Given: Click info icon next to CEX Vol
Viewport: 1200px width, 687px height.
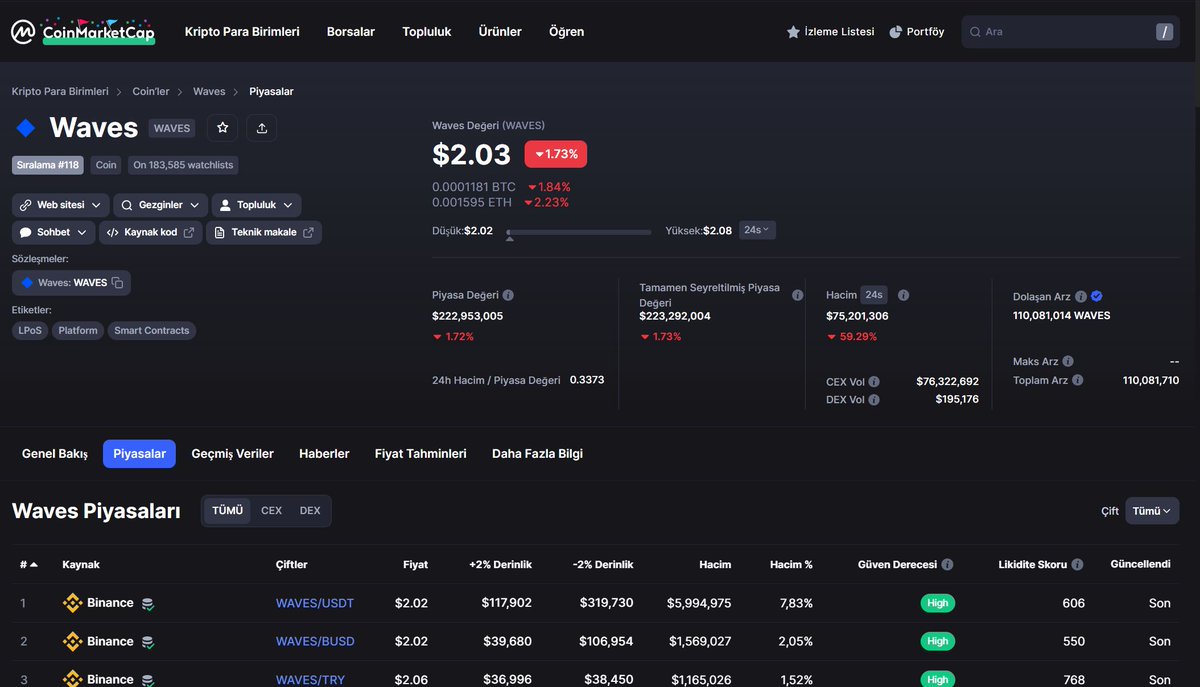Looking at the screenshot, I should [x=874, y=381].
